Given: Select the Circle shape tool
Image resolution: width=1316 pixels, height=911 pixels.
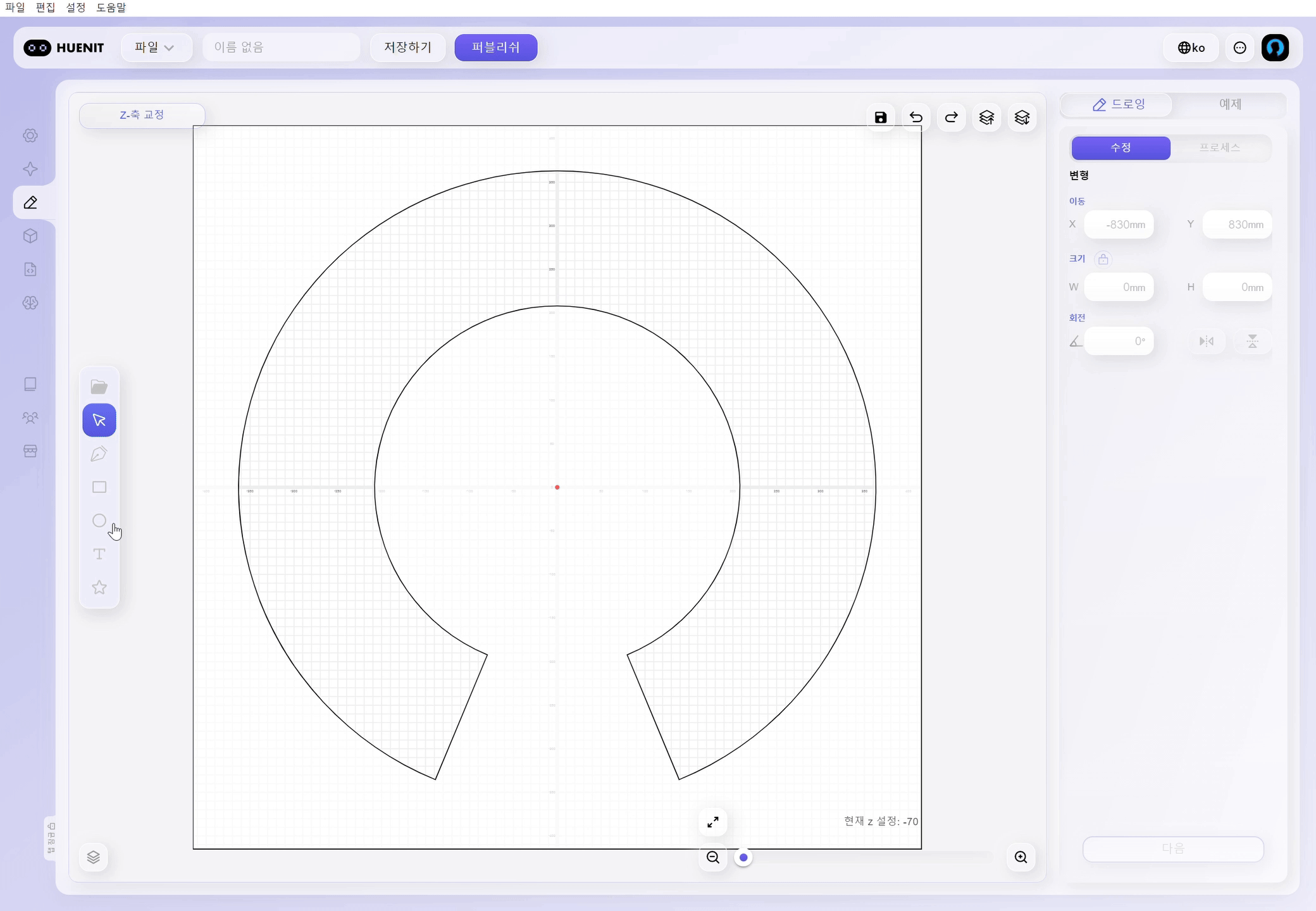Looking at the screenshot, I should click(99, 521).
